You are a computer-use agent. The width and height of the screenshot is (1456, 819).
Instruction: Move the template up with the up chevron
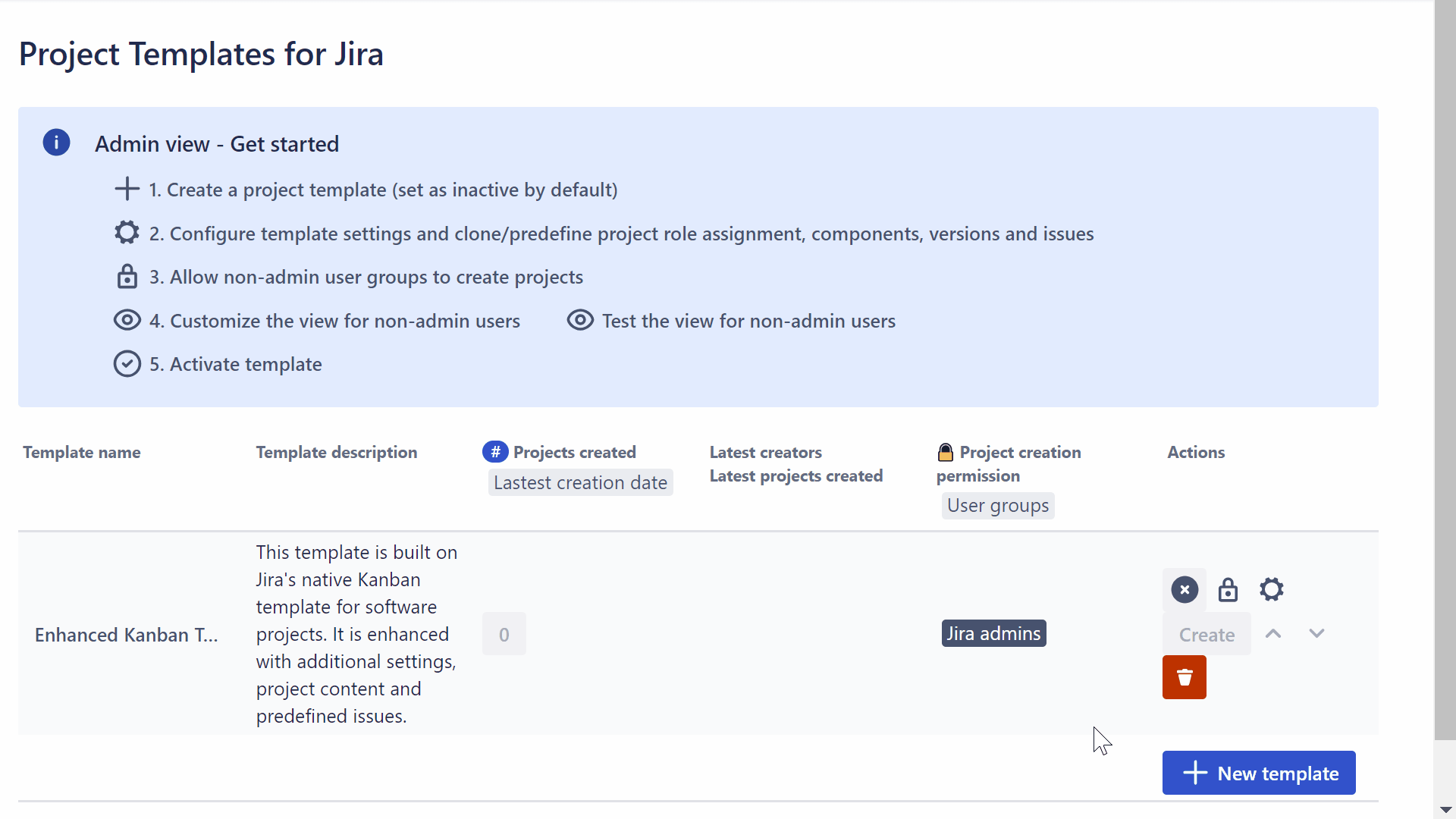tap(1273, 633)
